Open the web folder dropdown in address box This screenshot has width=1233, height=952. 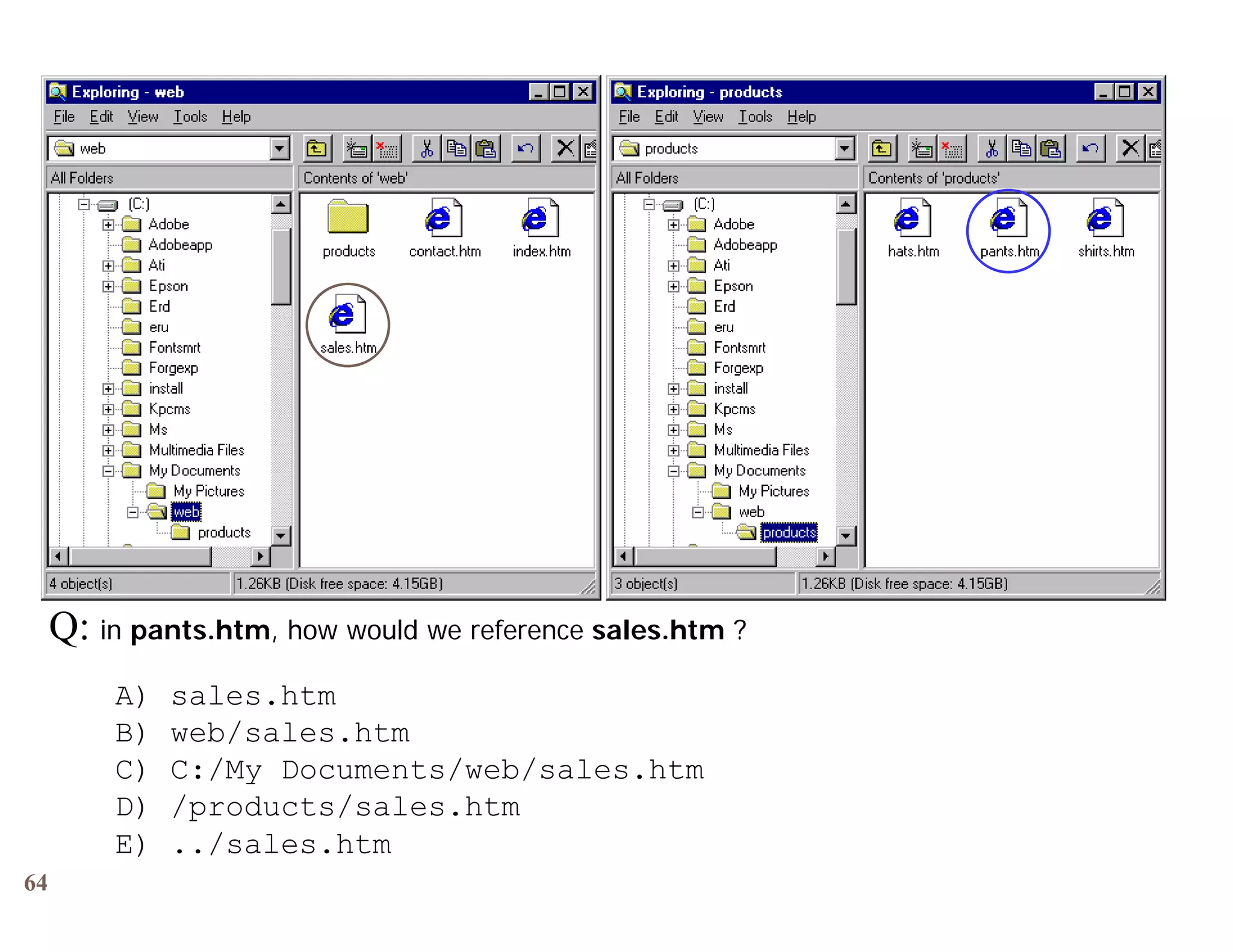pyautogui.click(x=279, y=148)
